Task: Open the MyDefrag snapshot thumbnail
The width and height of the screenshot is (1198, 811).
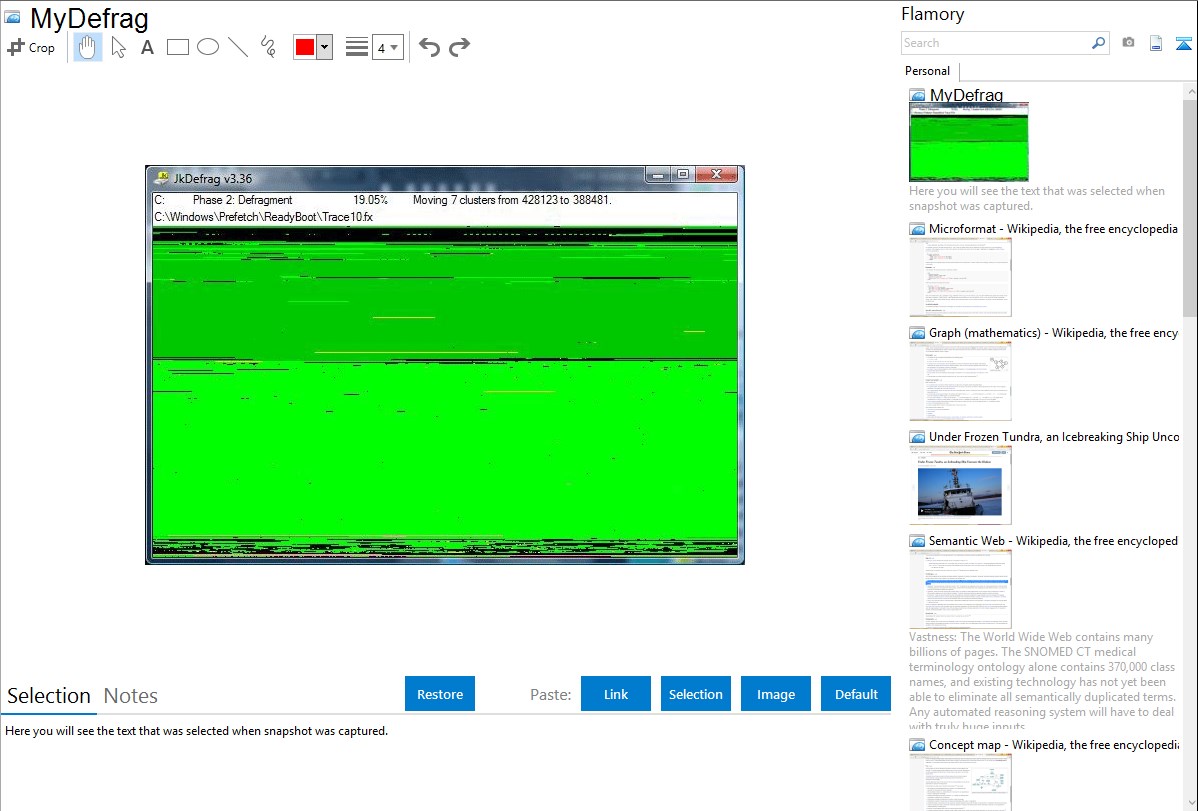Action: (x=969, y=142)
